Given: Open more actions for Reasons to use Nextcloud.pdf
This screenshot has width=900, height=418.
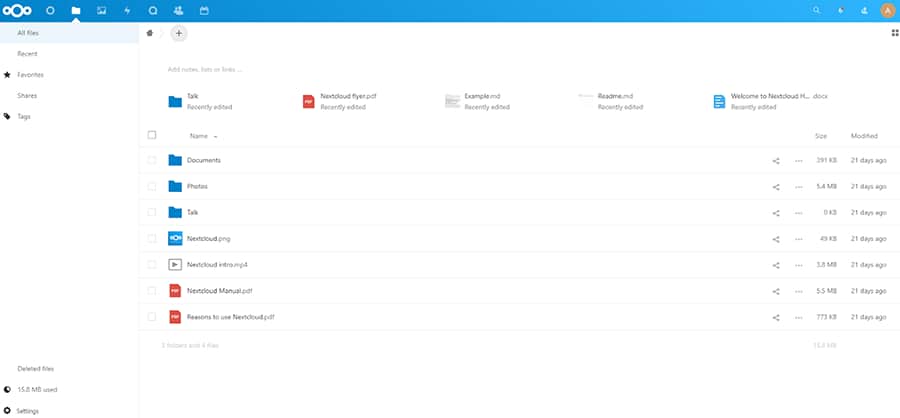Looking at the screenshot, I should point(798,318).
